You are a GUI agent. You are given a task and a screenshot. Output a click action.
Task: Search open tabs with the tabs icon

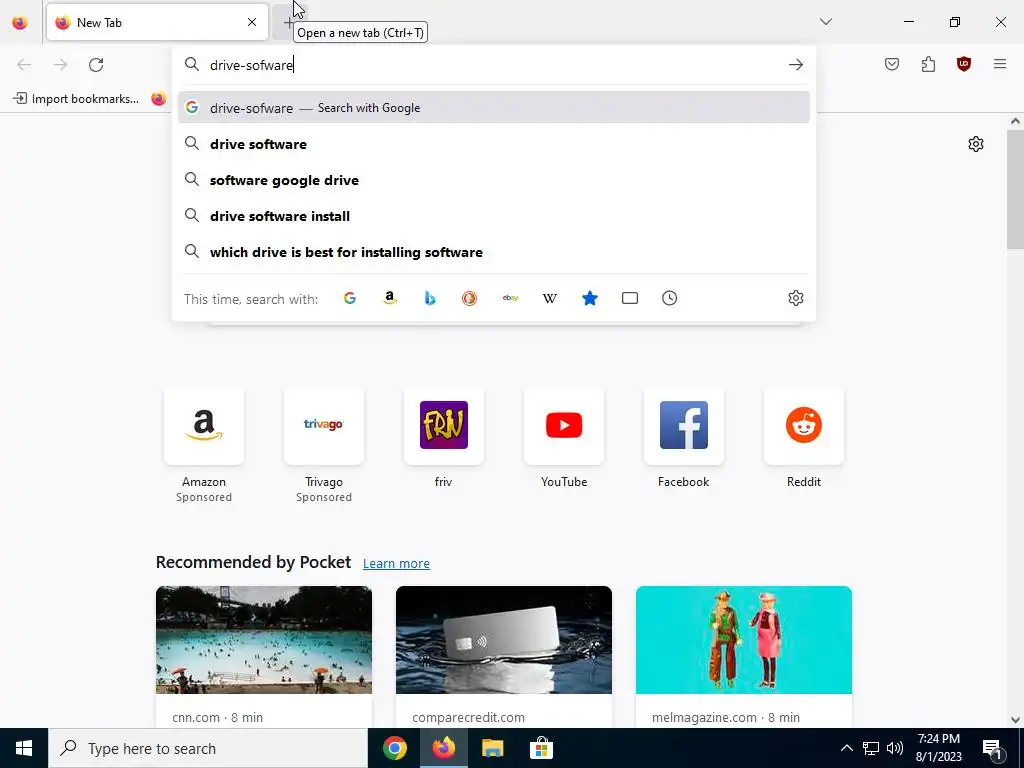point(630,298)
